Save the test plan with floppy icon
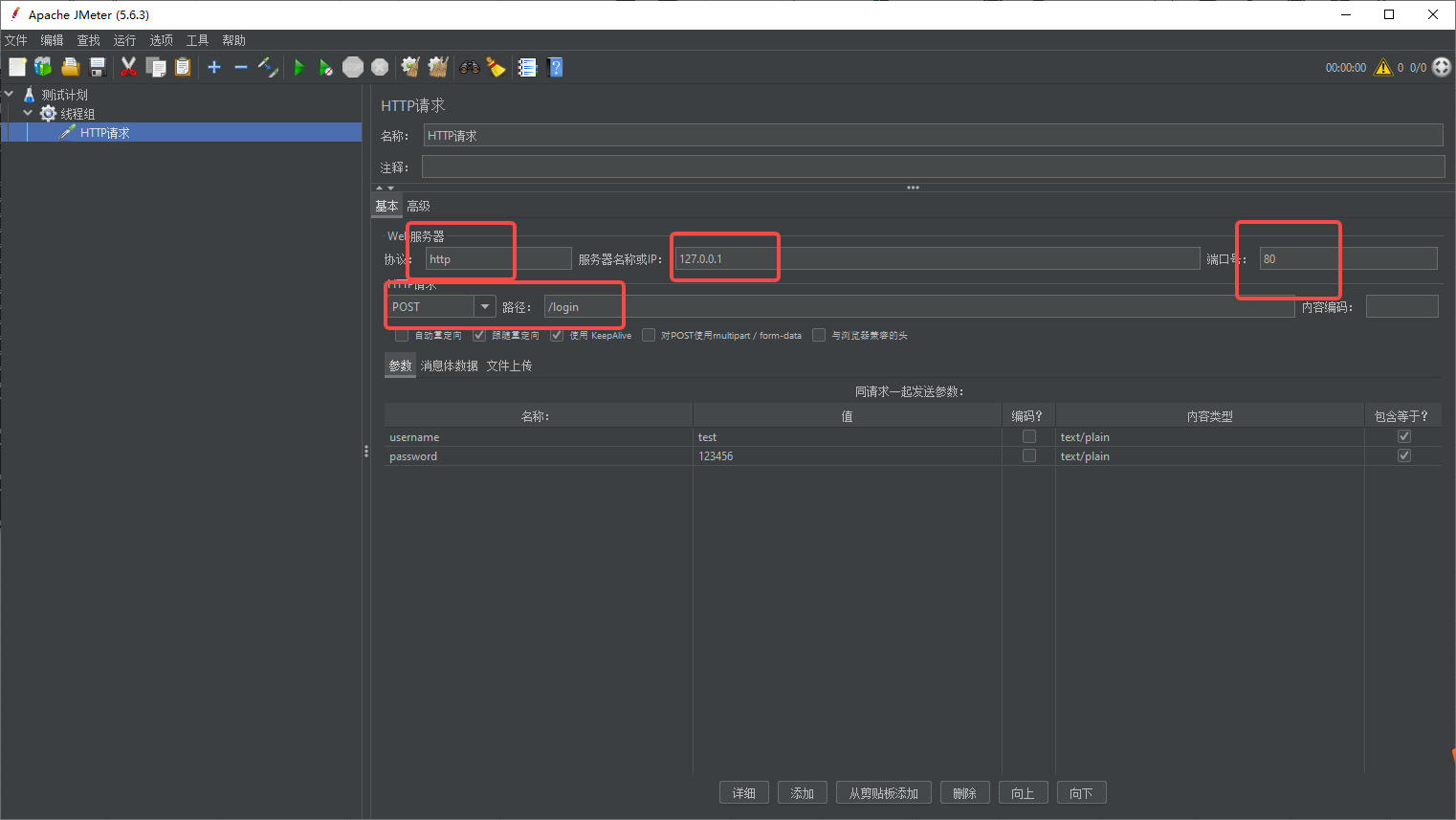Viewport: 1456px width, 820px height. coord(97,67)
